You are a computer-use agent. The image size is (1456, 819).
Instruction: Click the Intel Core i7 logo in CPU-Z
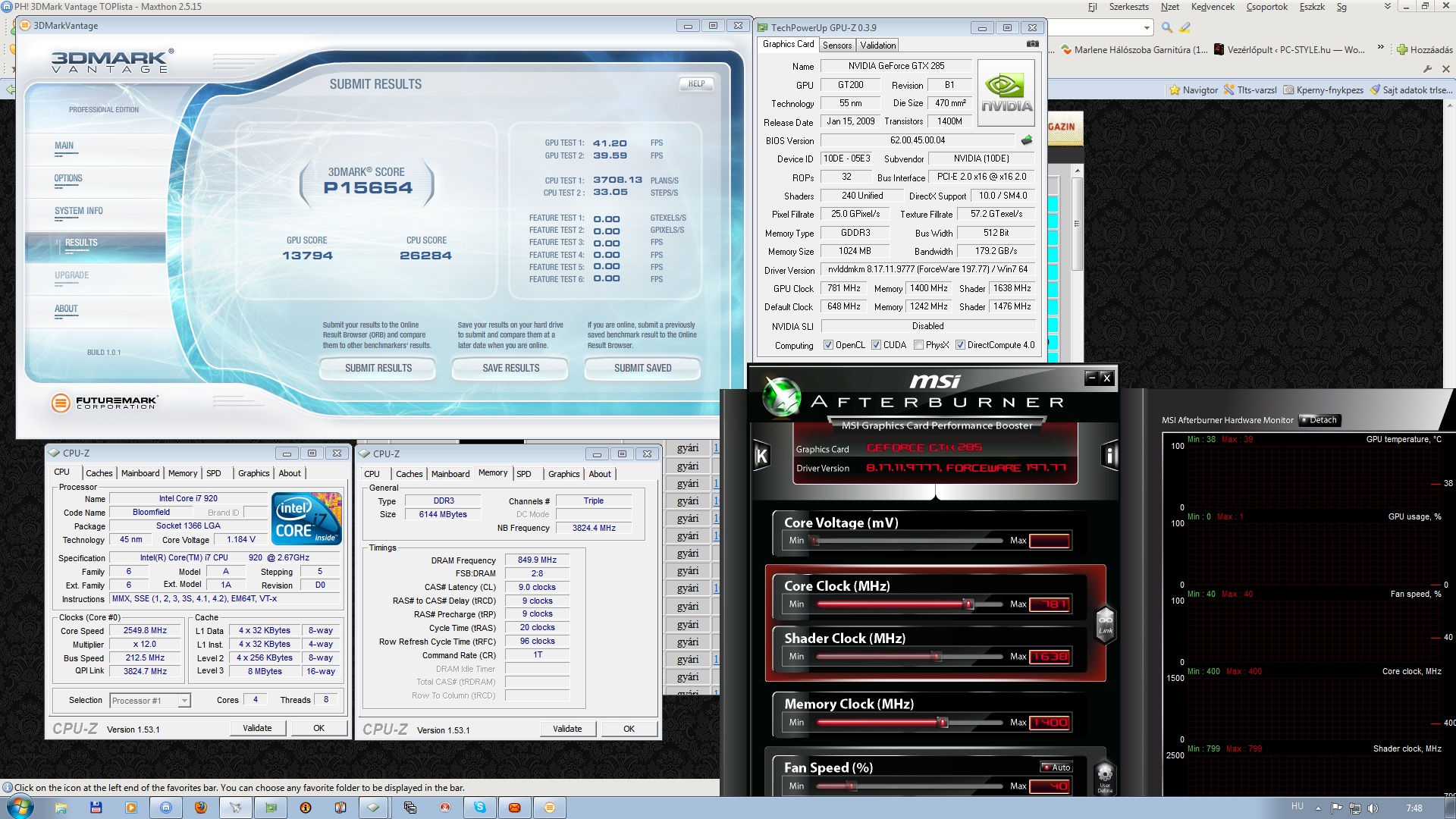click(x=307, y=519)
